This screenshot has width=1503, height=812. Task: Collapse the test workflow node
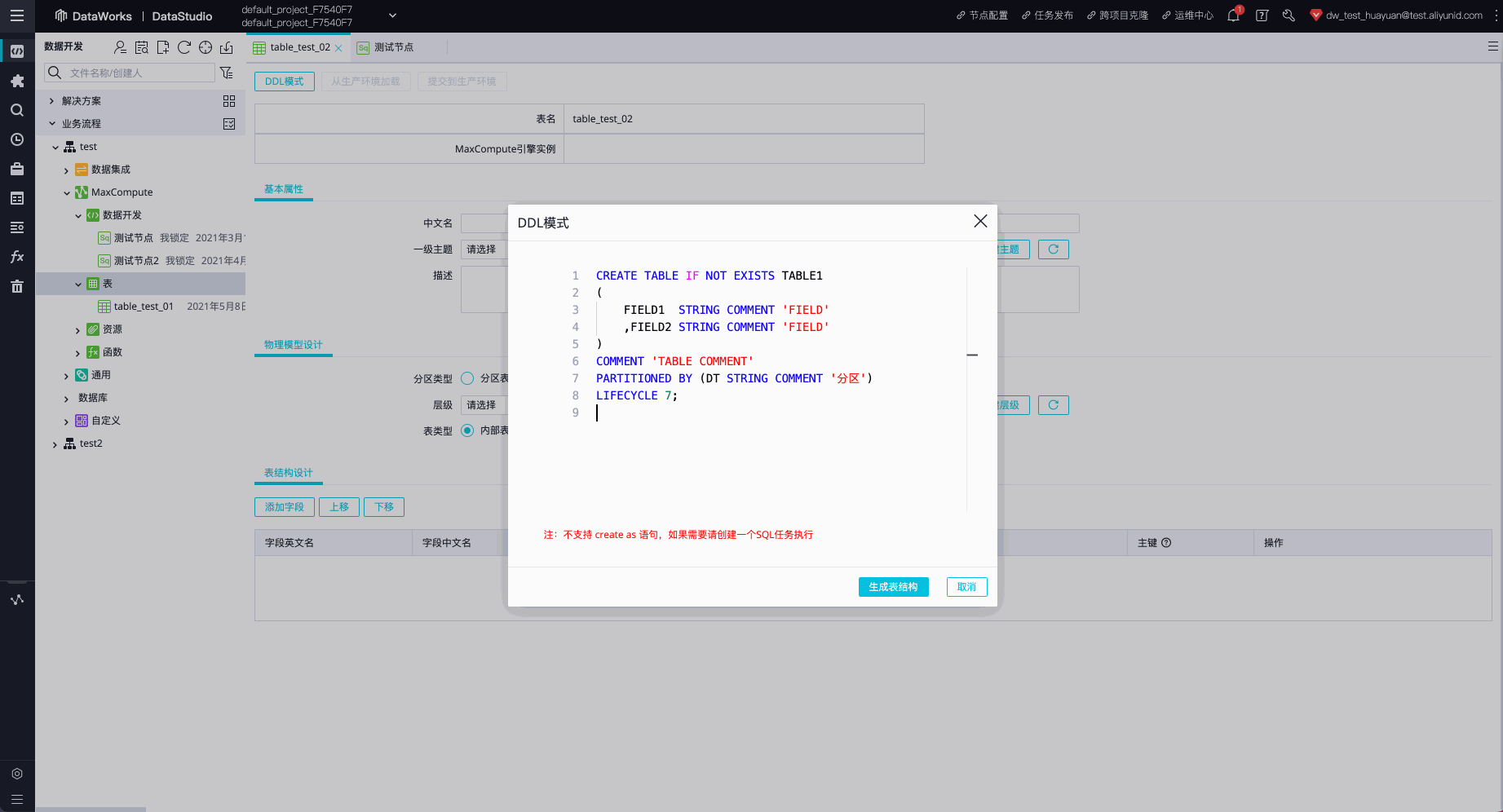click(55, 148)
